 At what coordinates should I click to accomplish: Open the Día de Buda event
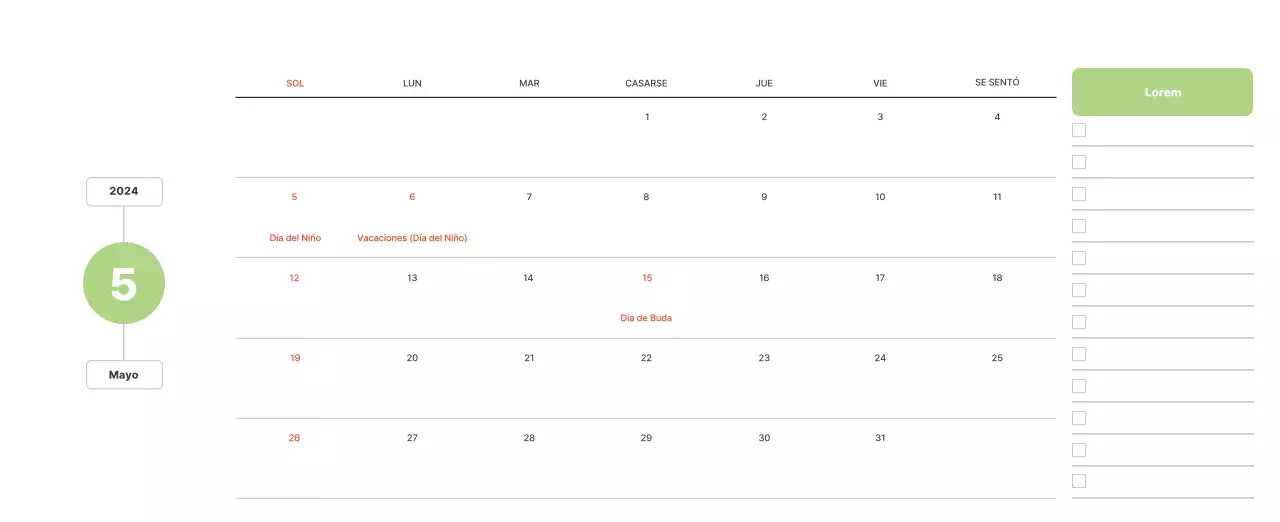[646, 318]
